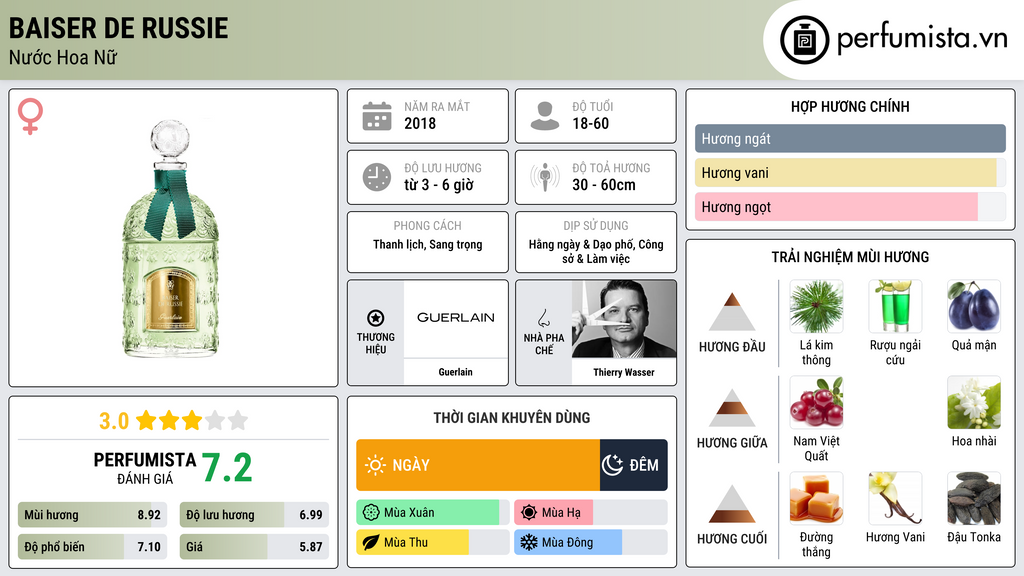Image resolution: width=1024 pixels, height=576 pixels.
Task: Click the Mùa Đông season bar
Action: (568, 543)
